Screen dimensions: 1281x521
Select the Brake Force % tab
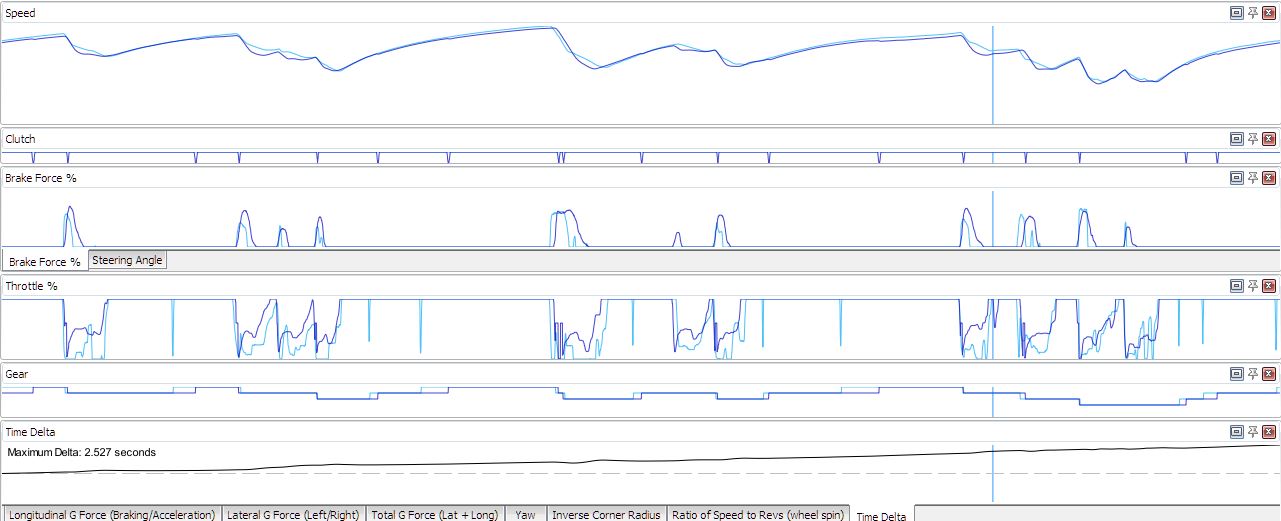(45, 262)
